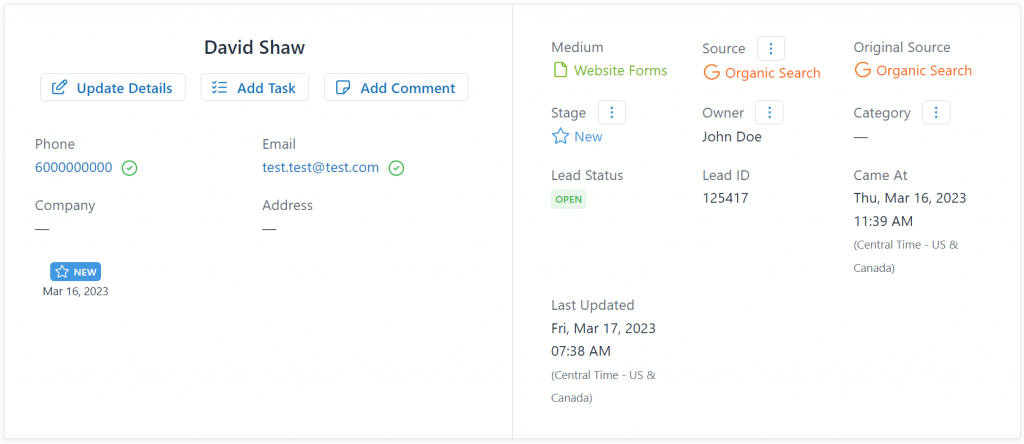Screen dimensions: 1024x444
Task: Click the note icon on Add Comment
Action: click(x=343, y=87)
